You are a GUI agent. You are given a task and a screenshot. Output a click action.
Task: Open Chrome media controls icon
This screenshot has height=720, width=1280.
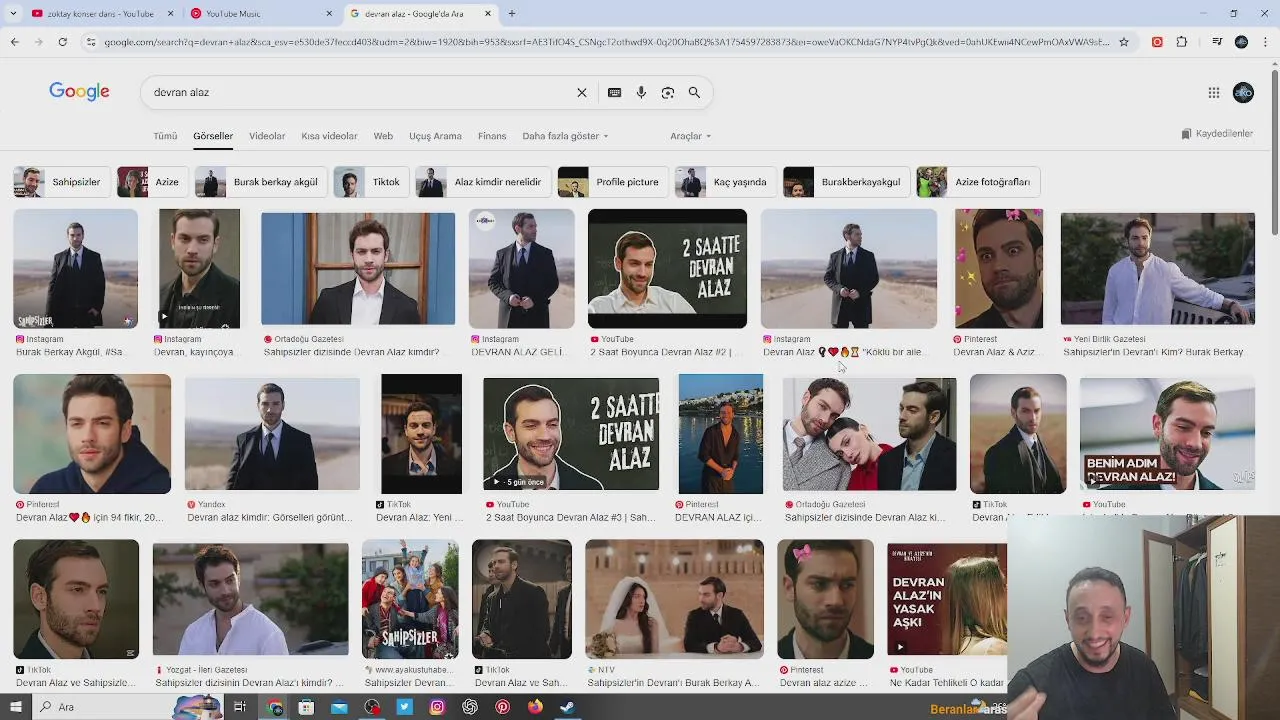click(1217, 42)
